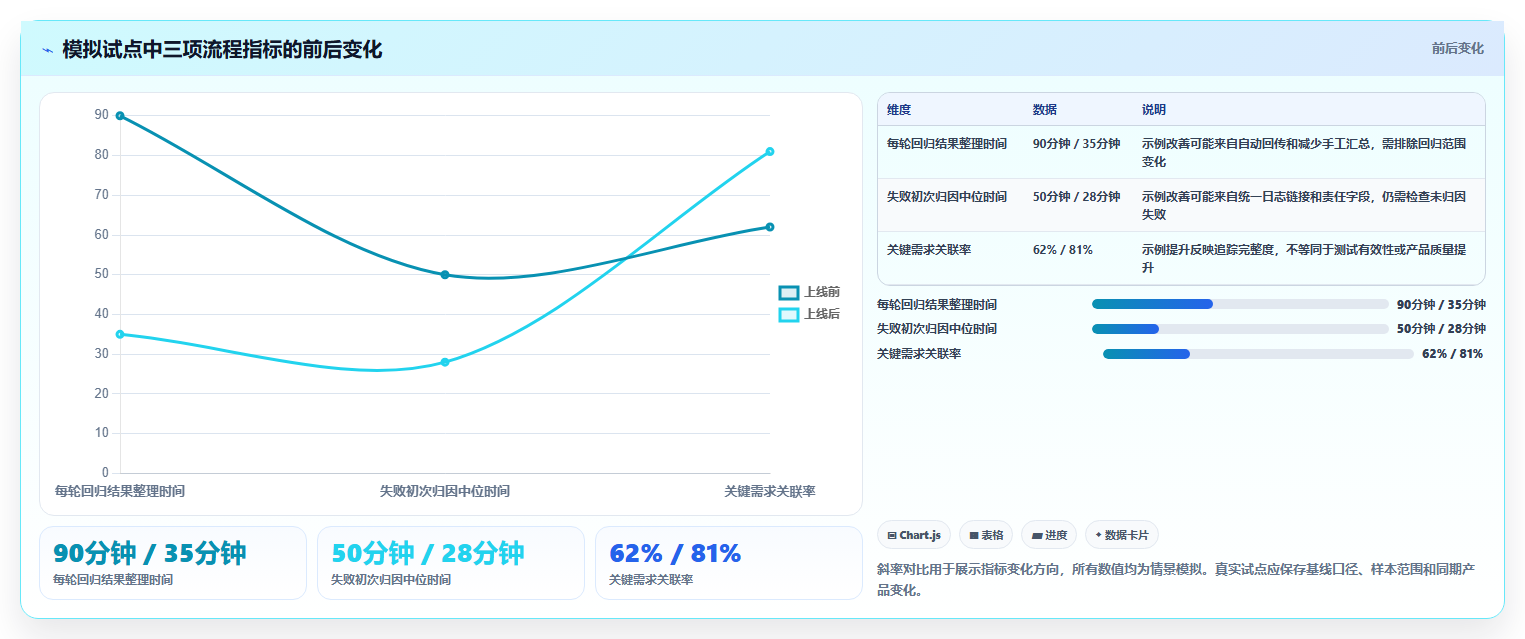Image resolution: width=1525 pixels, height=639 pixels.
Task: Click the 数据 column header
Action: pyautogui.click(x=1045, y=110)
